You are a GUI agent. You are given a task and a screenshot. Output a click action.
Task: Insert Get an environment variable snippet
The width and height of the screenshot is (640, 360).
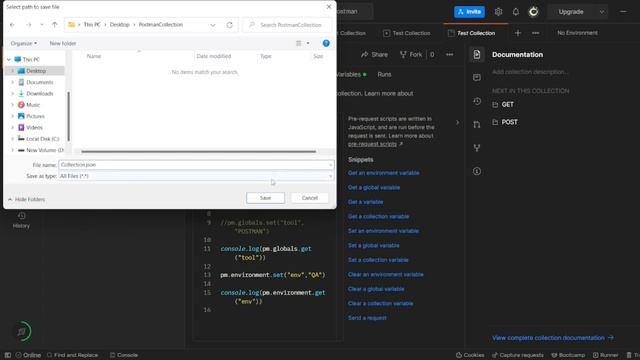pos(384,173)
